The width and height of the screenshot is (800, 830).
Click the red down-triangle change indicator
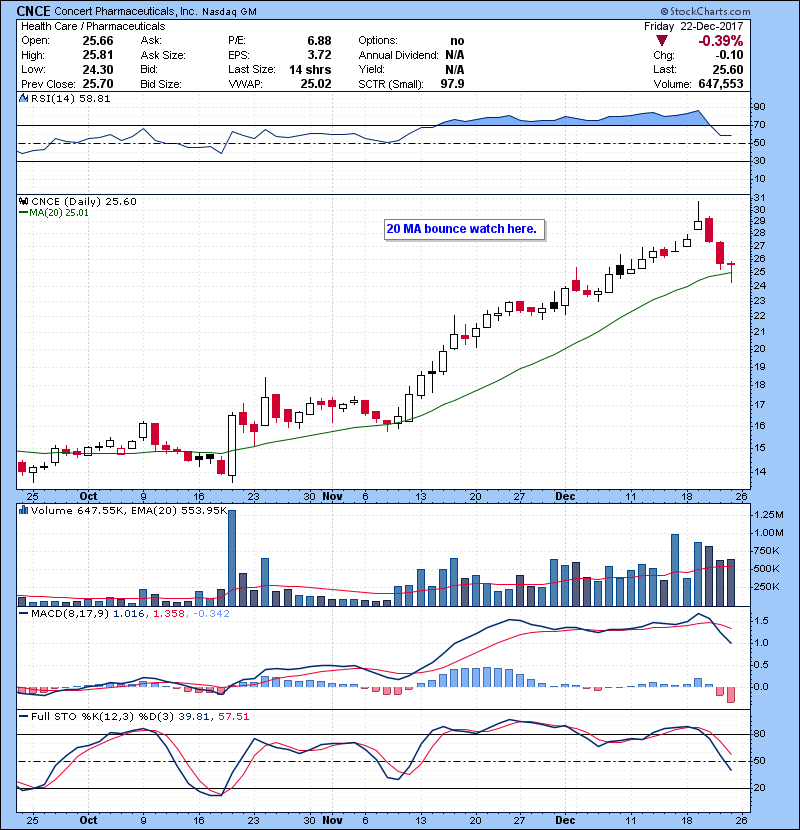point(661,41)
